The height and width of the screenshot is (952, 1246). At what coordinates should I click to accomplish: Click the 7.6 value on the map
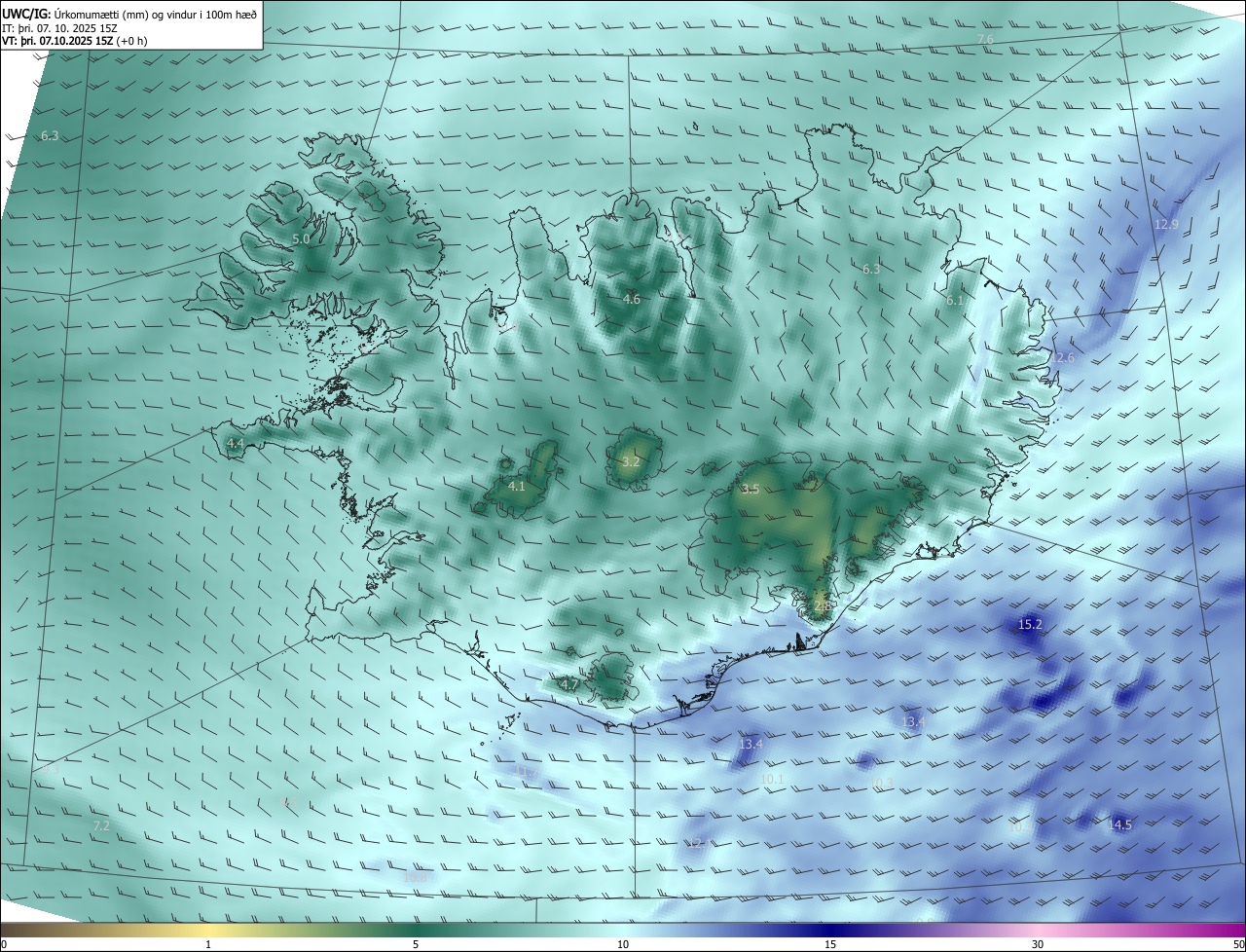985,39
